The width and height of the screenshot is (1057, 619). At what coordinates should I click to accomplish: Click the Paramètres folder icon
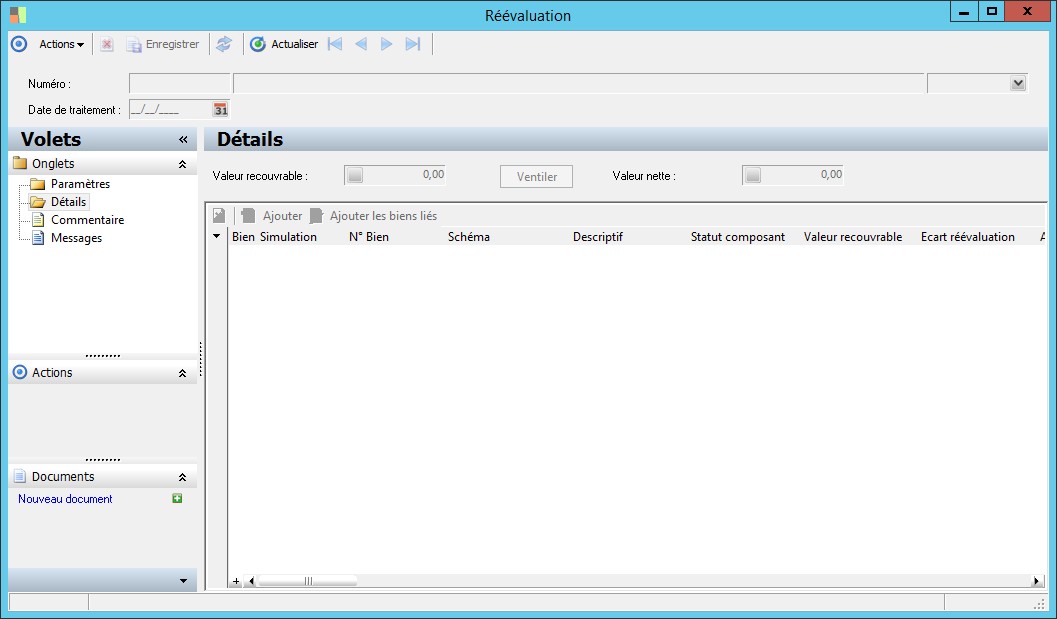pos(38,184)
